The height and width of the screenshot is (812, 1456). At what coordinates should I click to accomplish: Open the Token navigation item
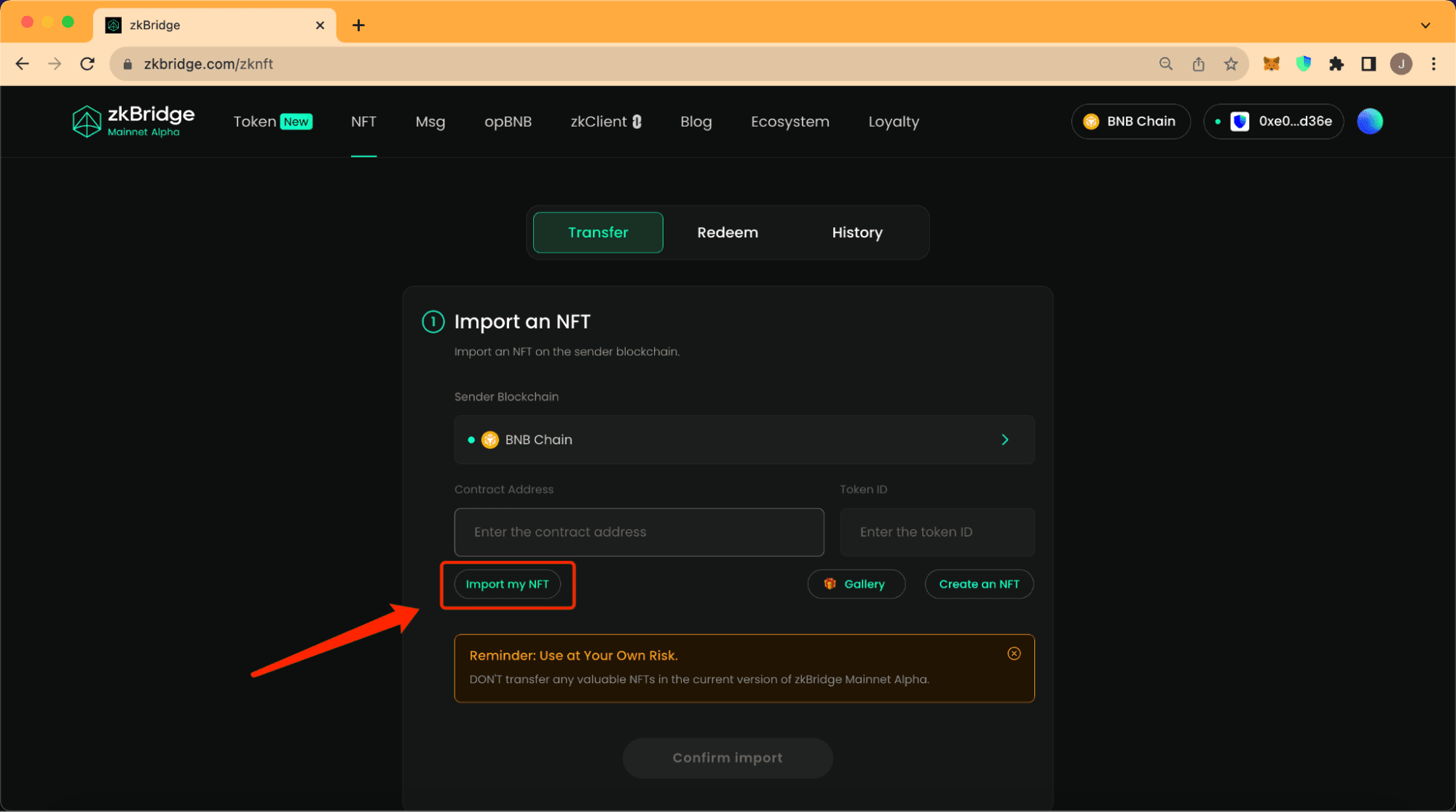(x=272, y=122)
